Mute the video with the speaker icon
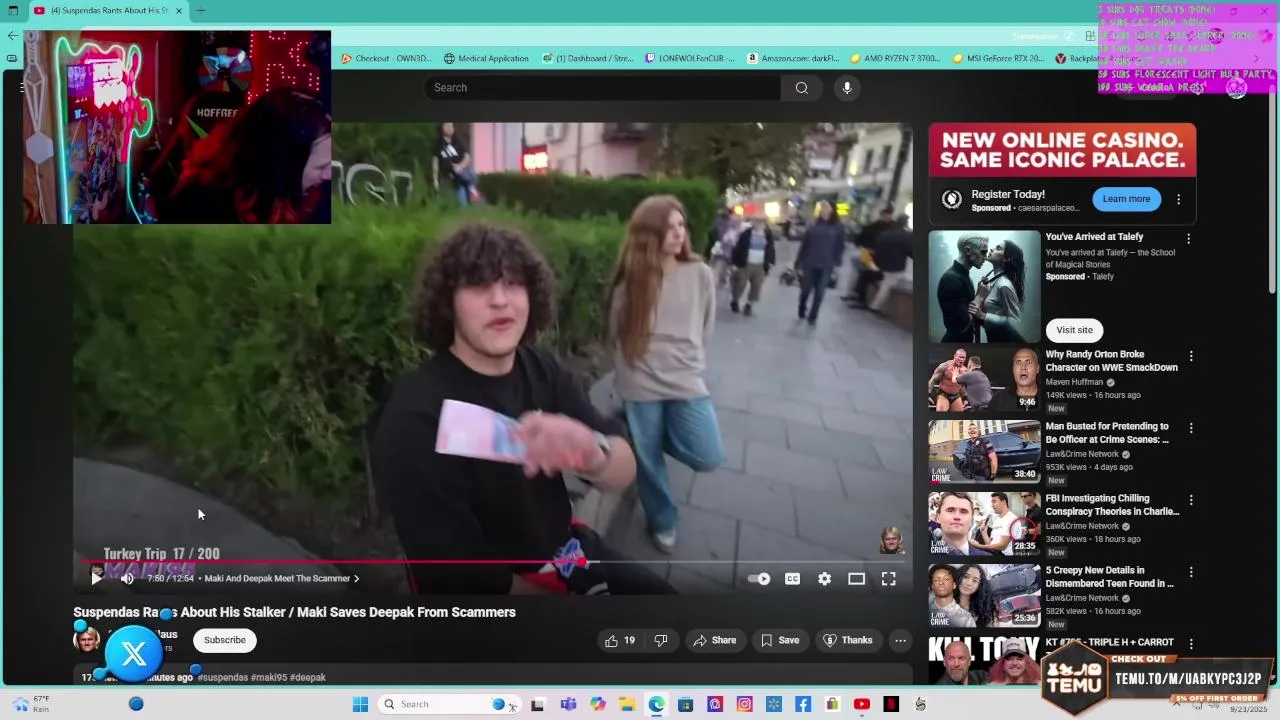 (x=127, y=578)
